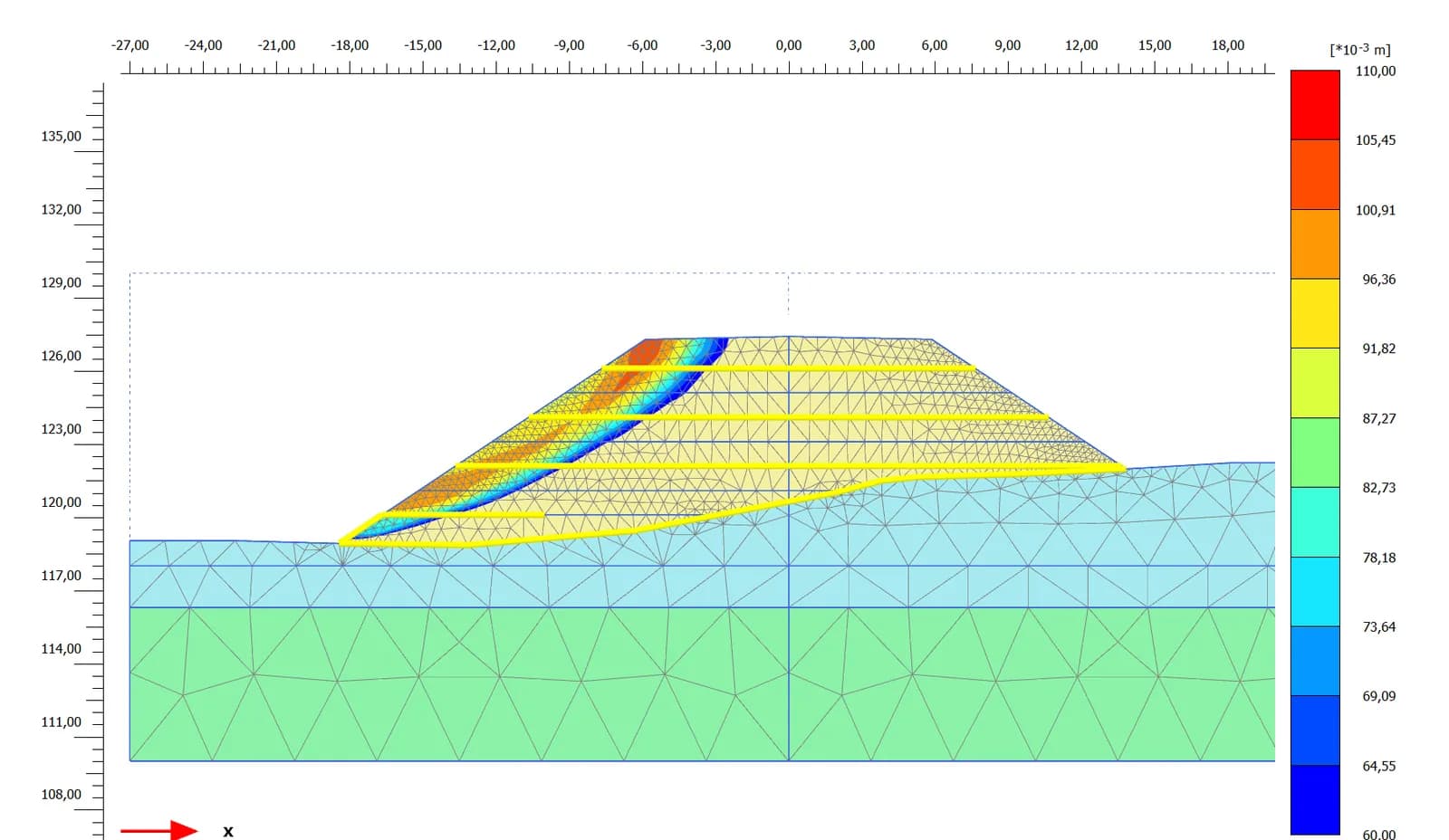
Task: Click horizontal ruler label 9,00
Action: click(x=1008, y=45)
